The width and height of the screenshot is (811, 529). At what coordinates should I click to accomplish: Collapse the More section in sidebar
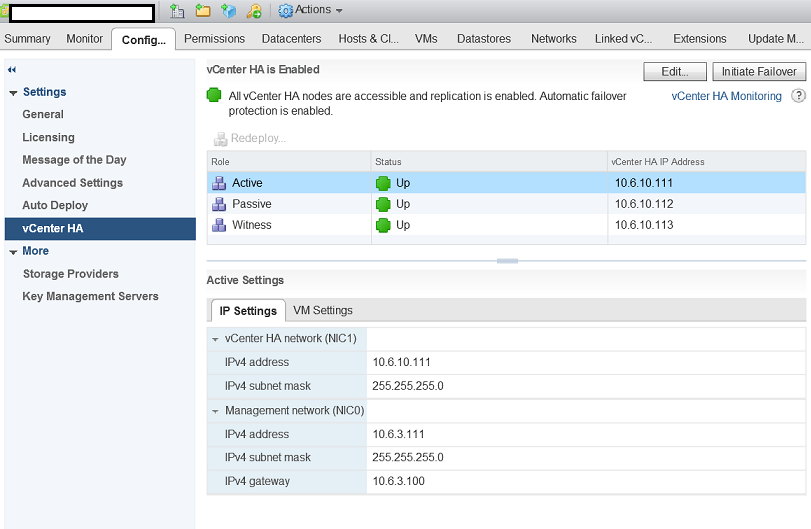pos(13,252)
